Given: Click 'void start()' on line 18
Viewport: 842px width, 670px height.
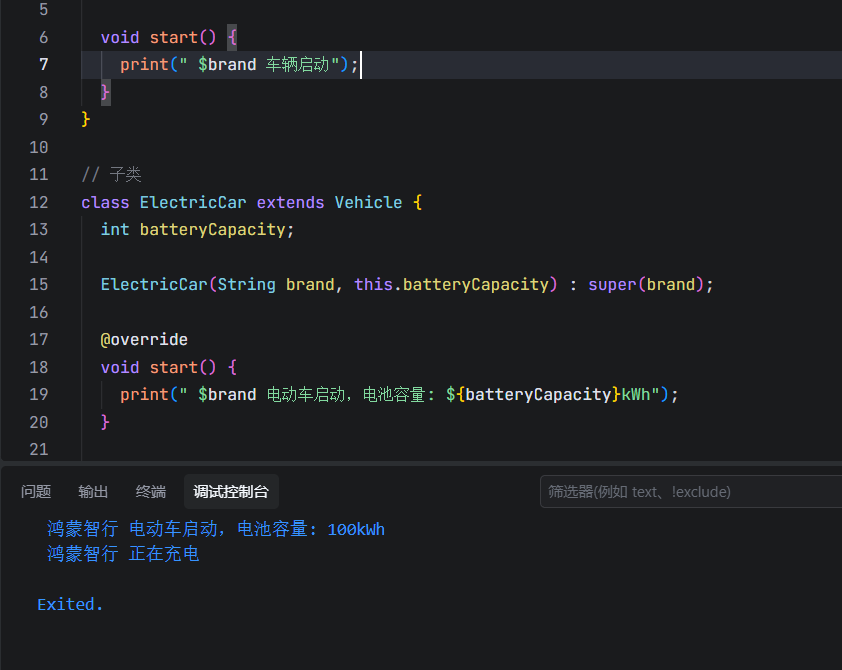Looking at the screenshot, I should click(158, 367).
